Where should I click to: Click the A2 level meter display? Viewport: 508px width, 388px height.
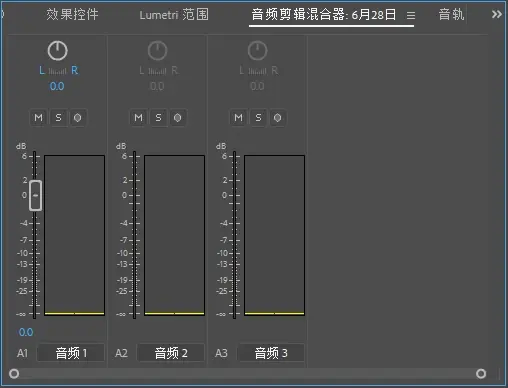pos(174,235)
